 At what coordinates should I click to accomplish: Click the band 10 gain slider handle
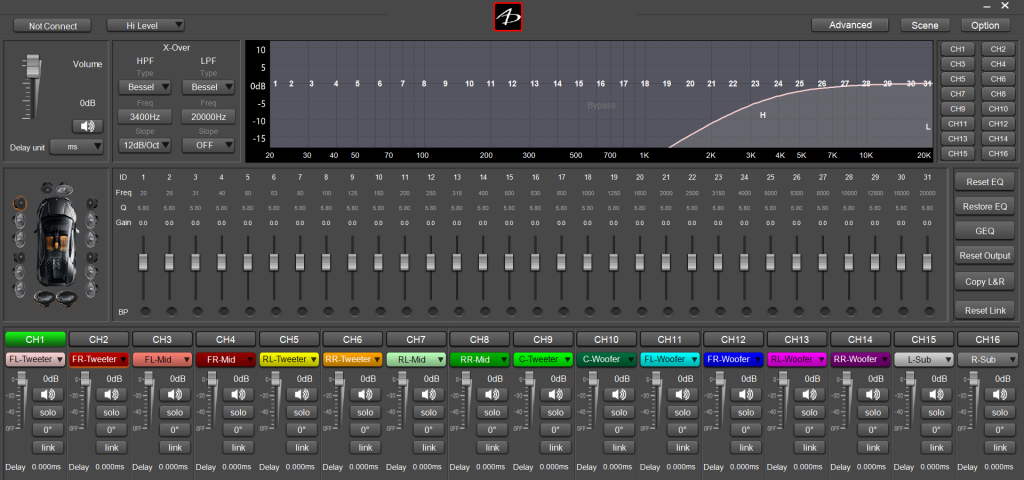[x=378, y=261]
